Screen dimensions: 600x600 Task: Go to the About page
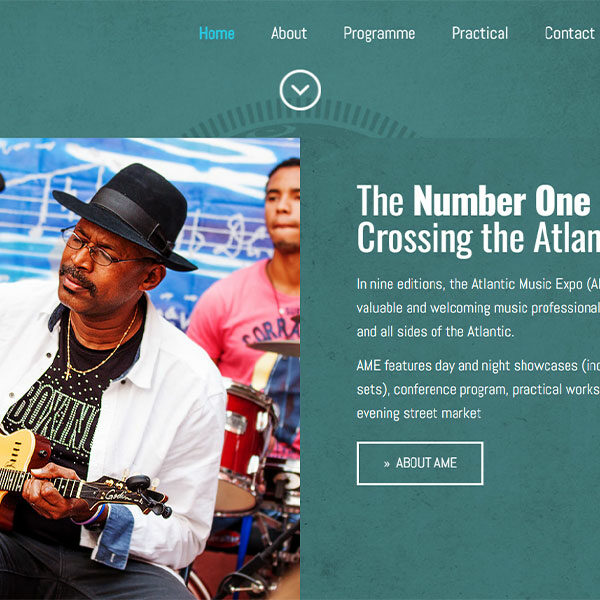coord(289,33)
